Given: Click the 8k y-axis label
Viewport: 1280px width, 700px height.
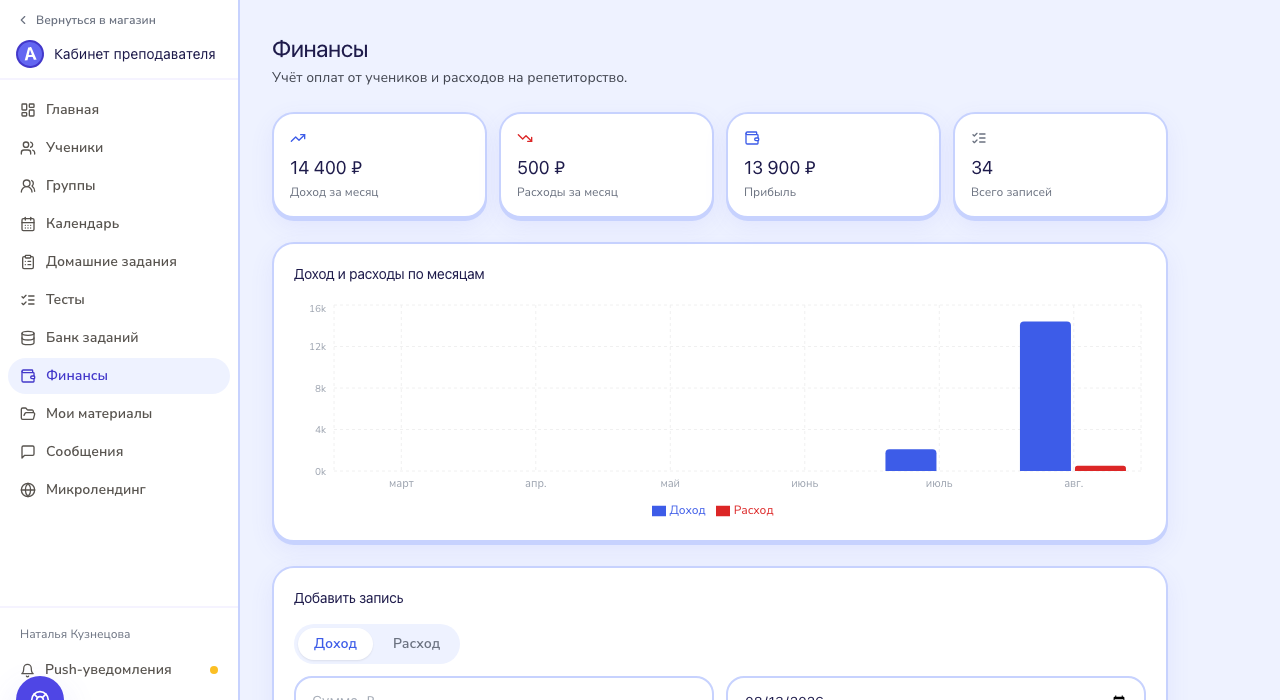Looking at the screenshot, I should [321, 389].
